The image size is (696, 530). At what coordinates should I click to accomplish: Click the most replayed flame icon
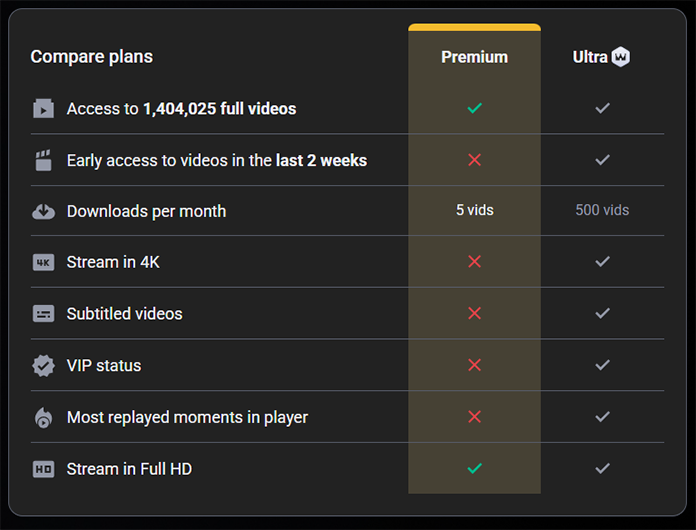click(43, 417)
